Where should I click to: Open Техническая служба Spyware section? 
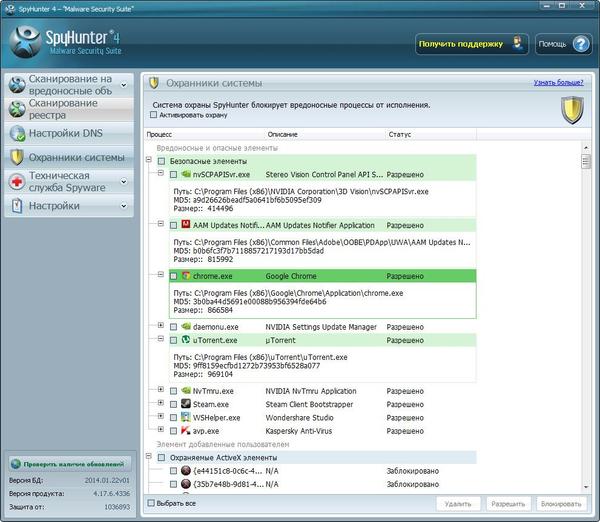coord(69,181)
